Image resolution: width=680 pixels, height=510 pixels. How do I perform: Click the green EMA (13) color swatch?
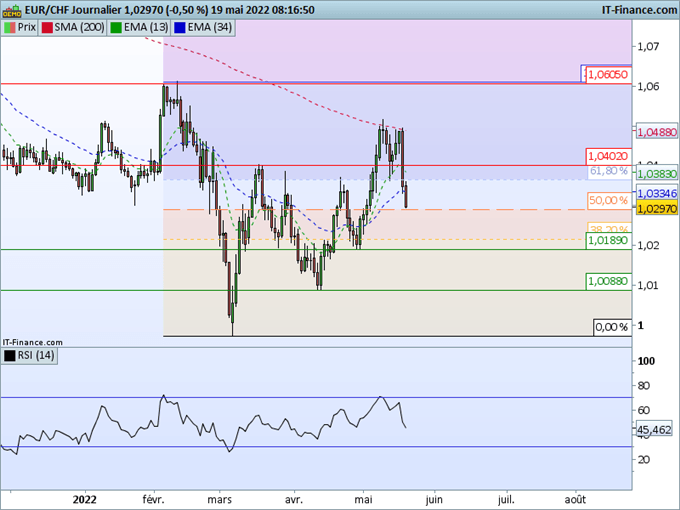[116, 28]
